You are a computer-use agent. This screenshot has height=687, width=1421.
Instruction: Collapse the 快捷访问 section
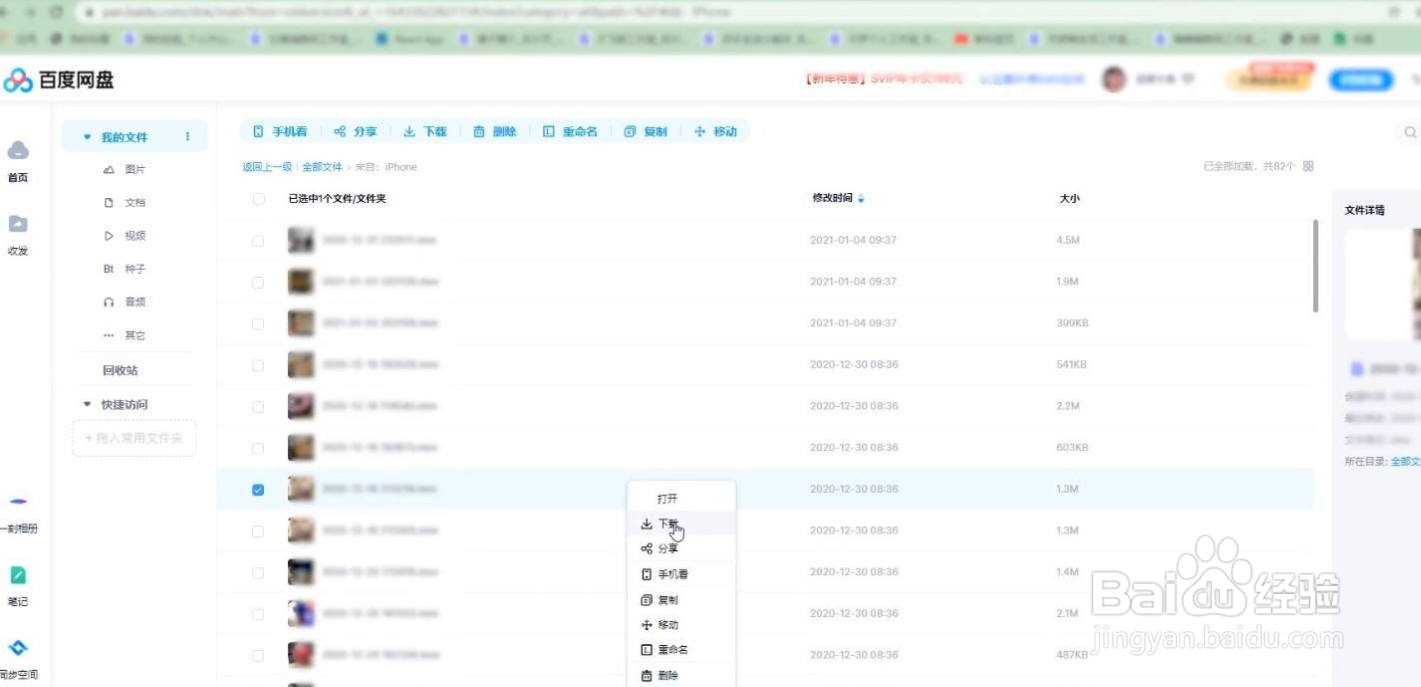point(86,404)
